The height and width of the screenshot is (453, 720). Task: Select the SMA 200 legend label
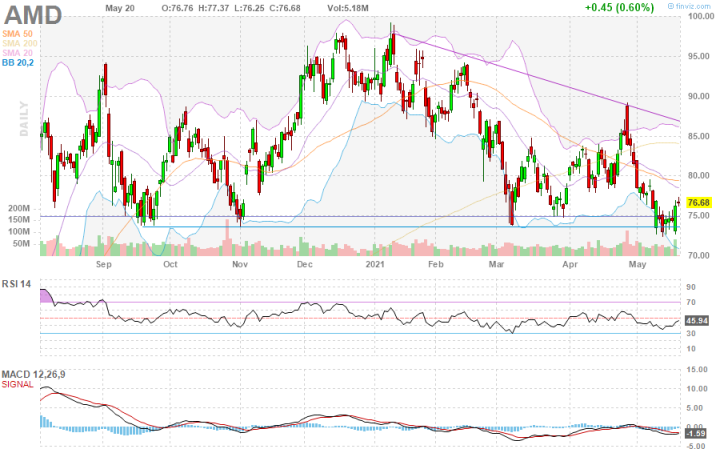coord(20,44)
